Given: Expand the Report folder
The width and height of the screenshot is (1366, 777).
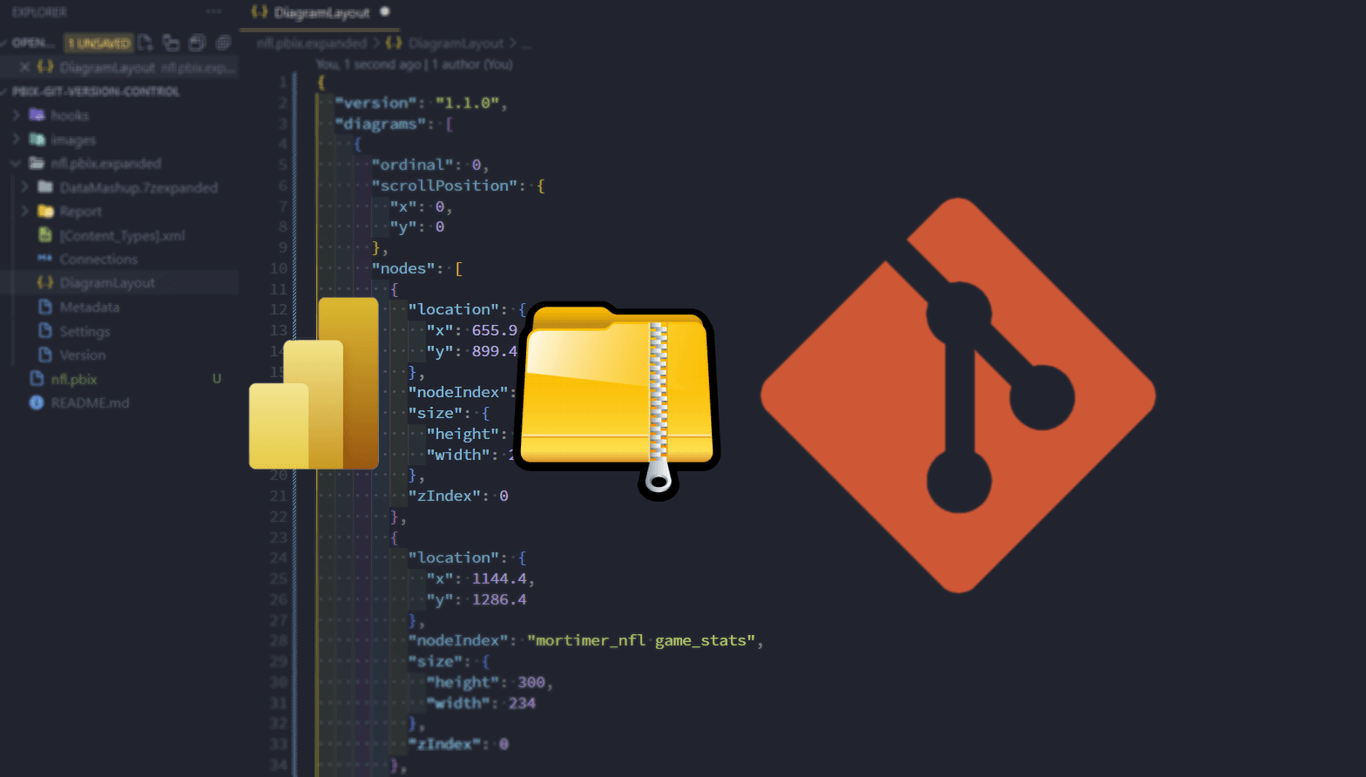Looking at the screenshot, I should [x=25, y=211].
